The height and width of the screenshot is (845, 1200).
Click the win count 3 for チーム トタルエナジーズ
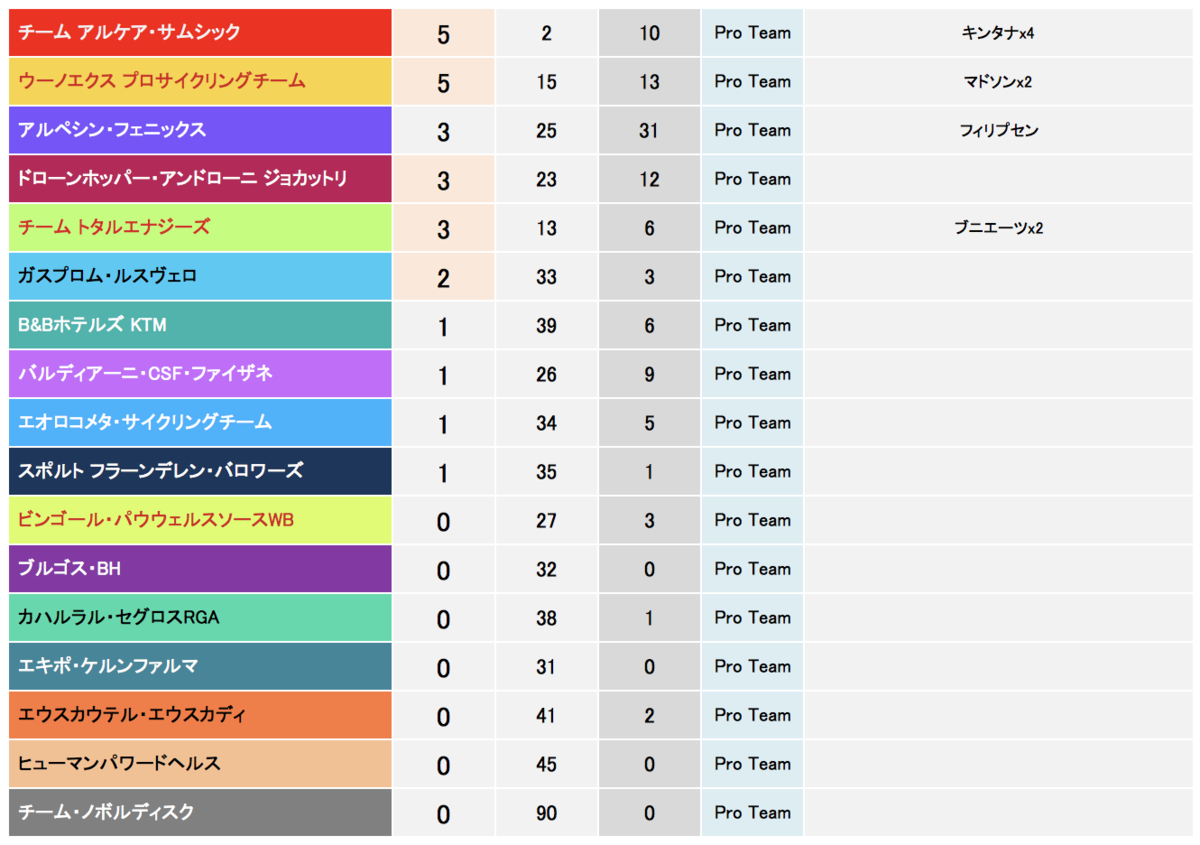(443, 230)
